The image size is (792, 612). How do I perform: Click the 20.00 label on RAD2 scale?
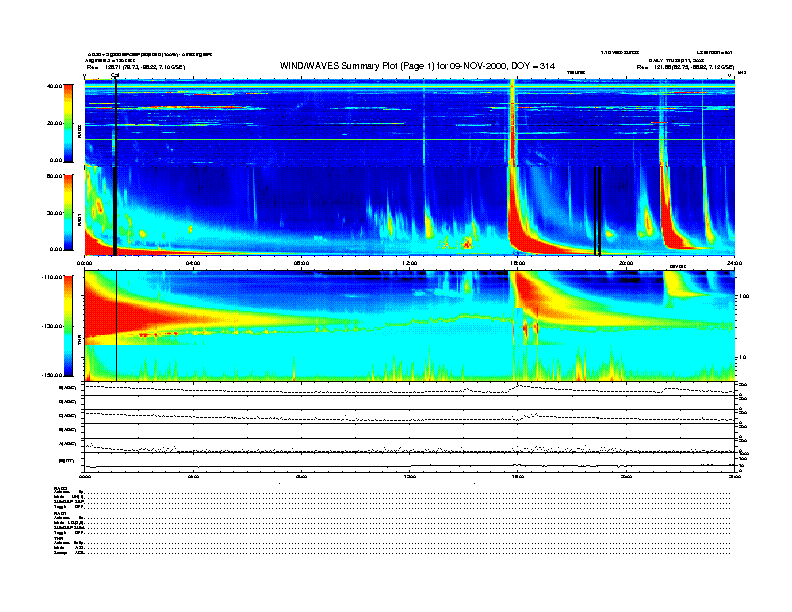coord(54,123)
